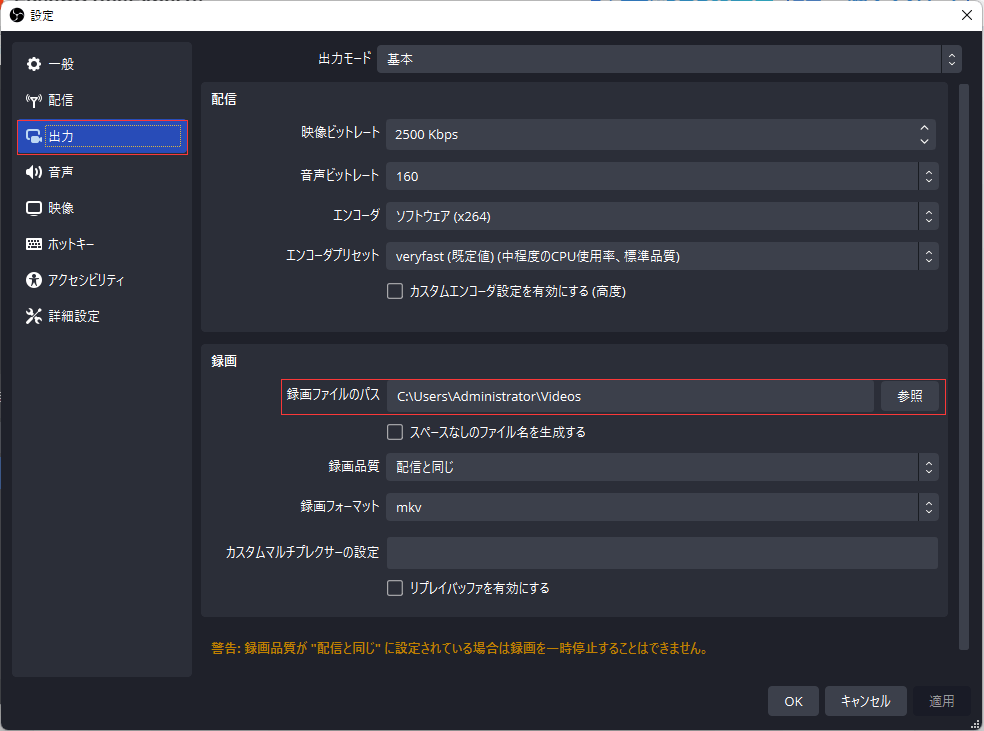
Task: Select the Video (映像) display icon
Action: pyautogui.click(x=34, y=208)
